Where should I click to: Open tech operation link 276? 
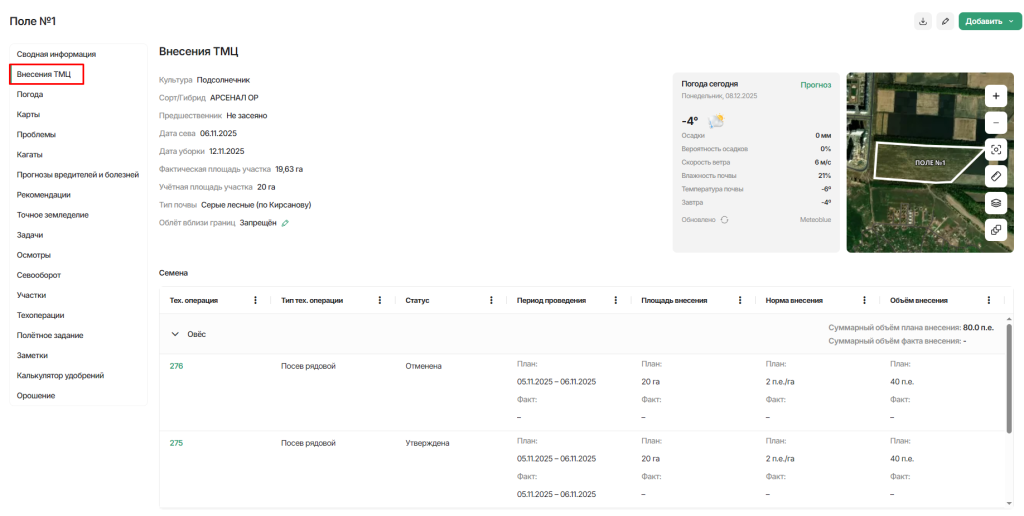click(176, 366)
